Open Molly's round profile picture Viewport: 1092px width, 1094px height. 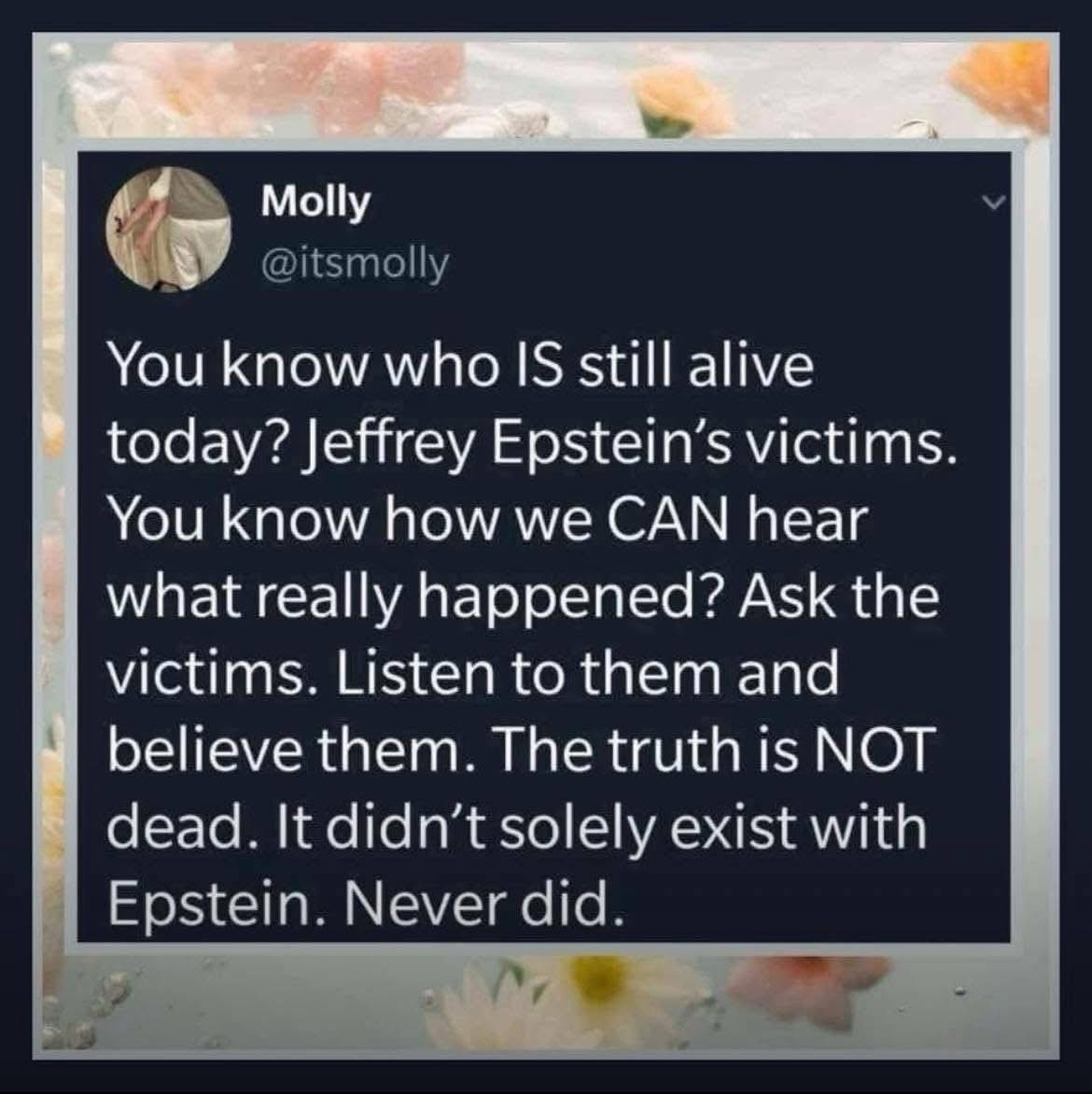[x=169, y=229]
